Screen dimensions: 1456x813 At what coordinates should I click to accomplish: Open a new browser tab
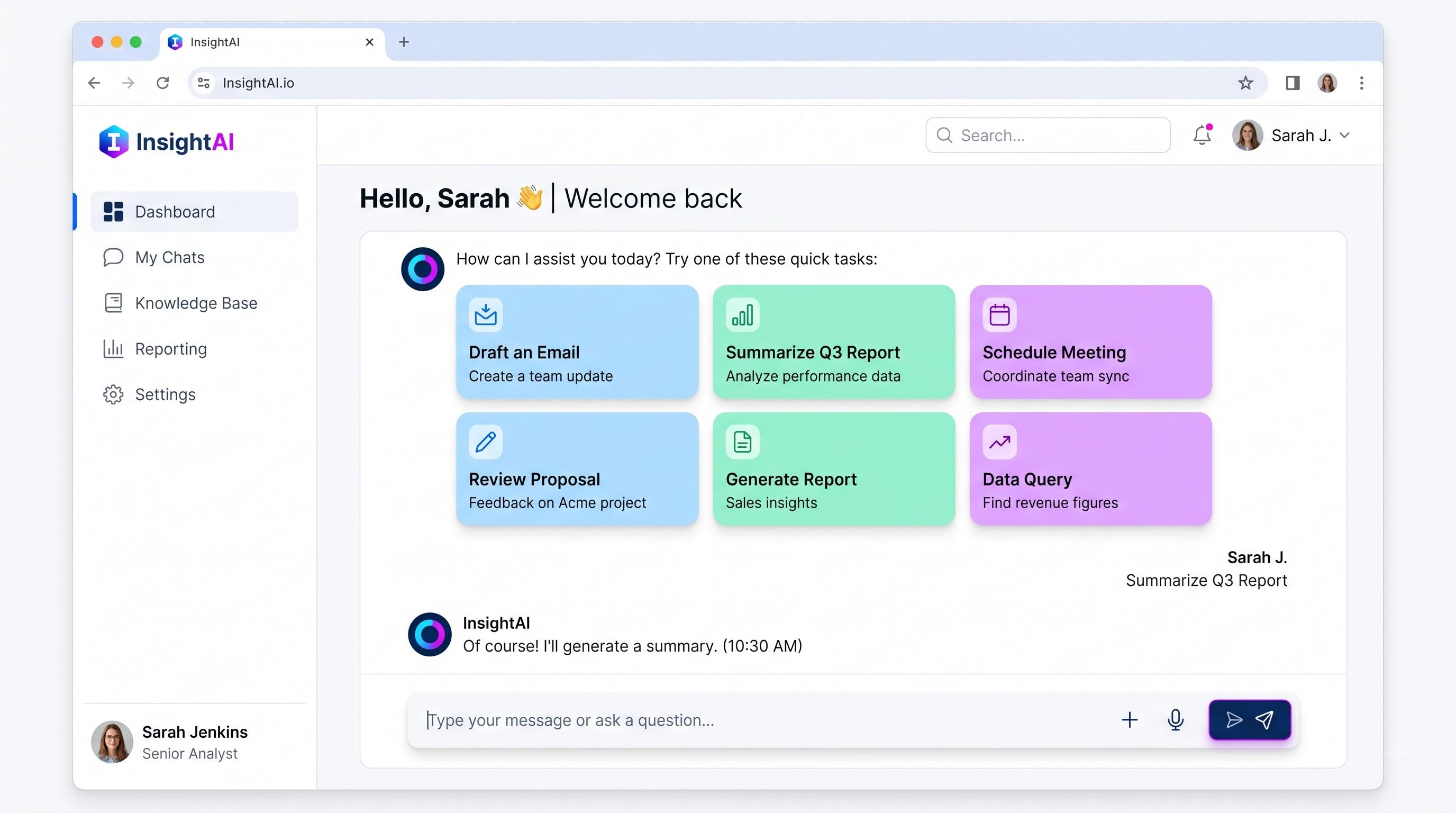click(x=404, y=42)
